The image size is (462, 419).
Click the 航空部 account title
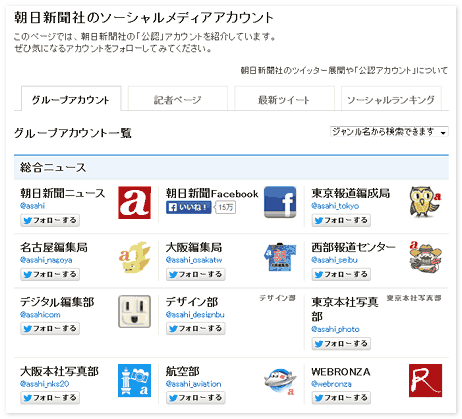pos(183,371)
